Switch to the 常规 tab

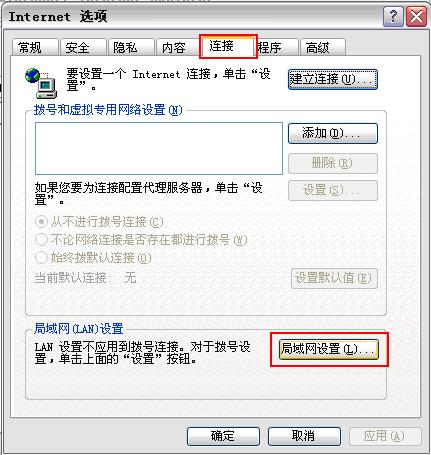point(35,47)
